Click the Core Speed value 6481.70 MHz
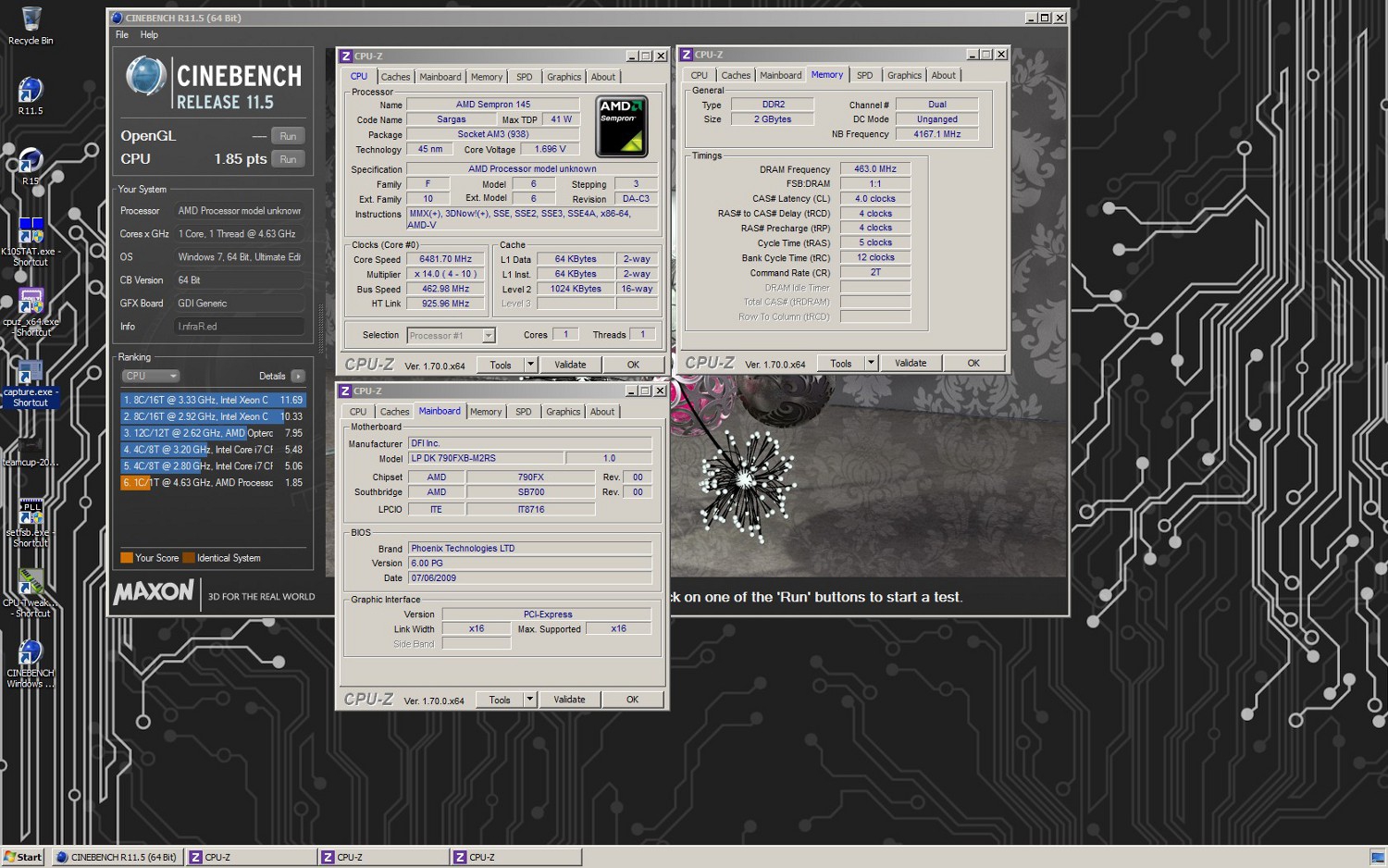Viewport: 1388px width, 868px height. tap(445, 259)
